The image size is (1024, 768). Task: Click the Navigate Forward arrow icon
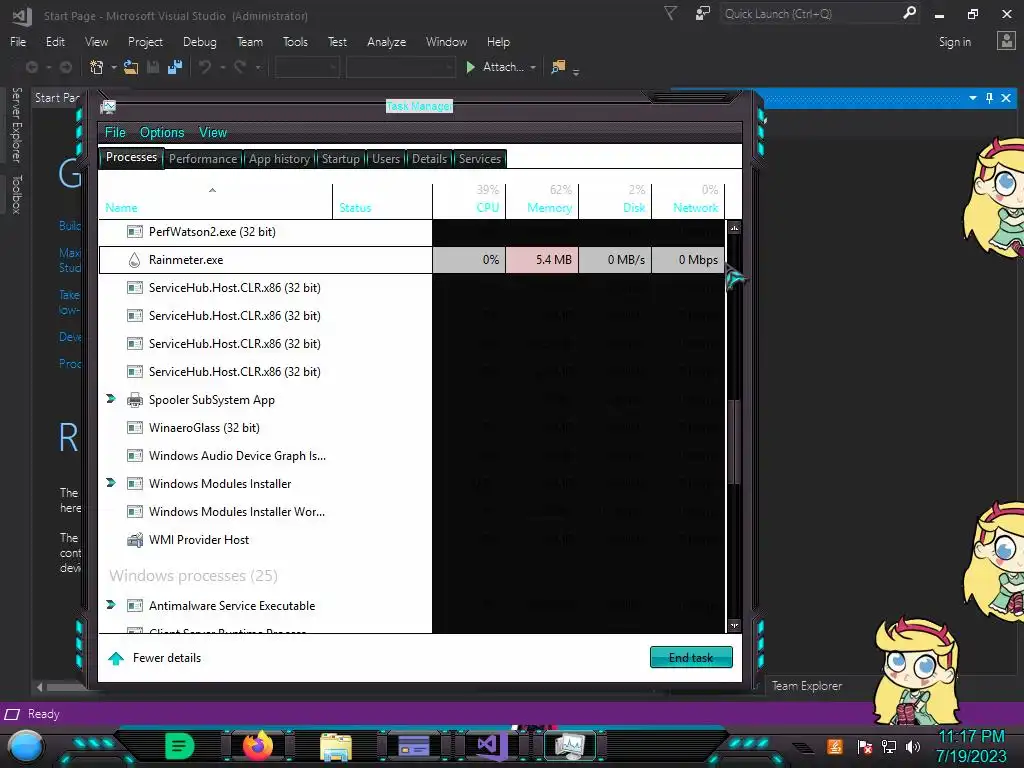pyautogui.click(x=65, y=67)
